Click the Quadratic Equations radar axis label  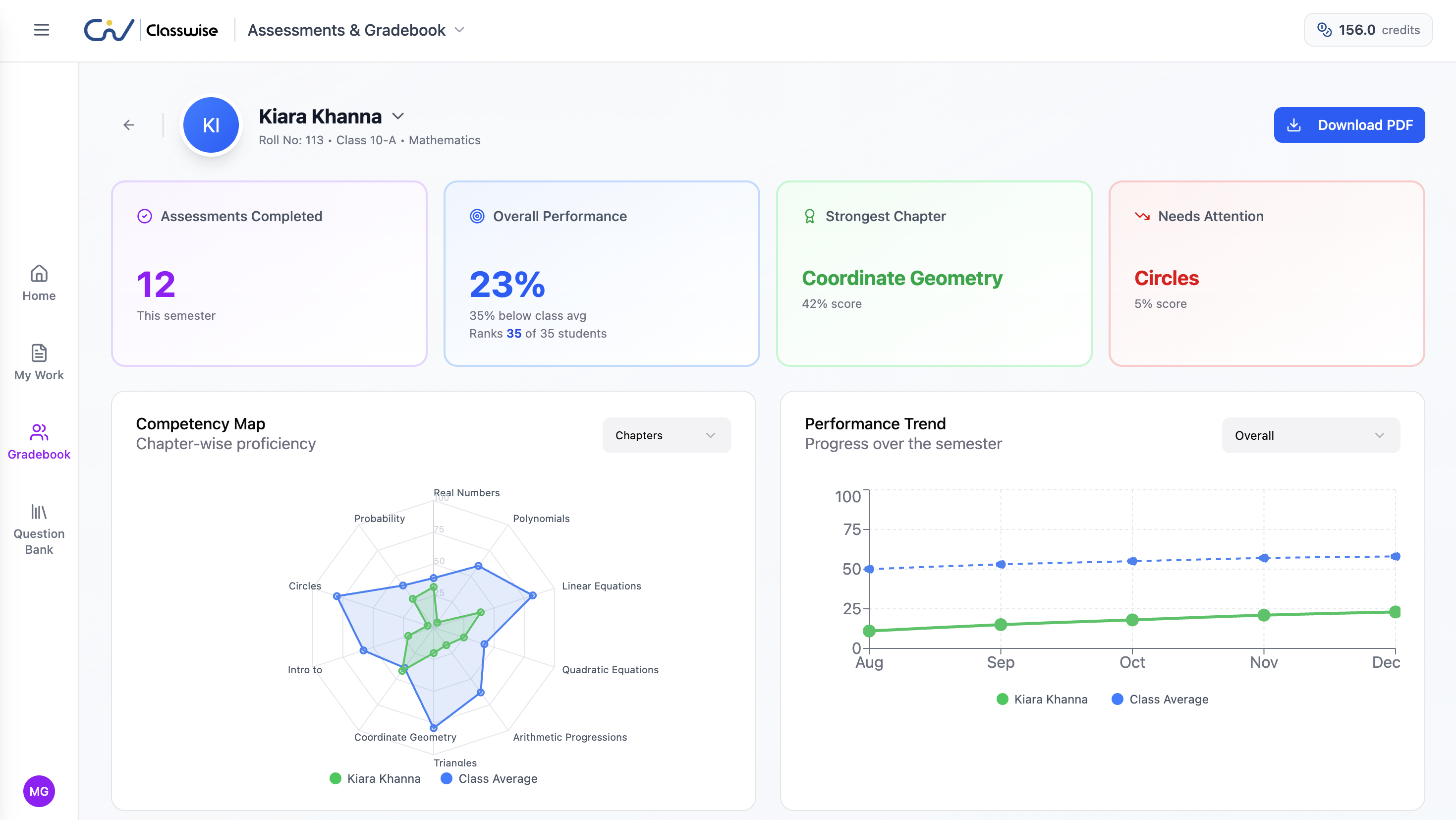pyautogui.click(x=610, y=670)
